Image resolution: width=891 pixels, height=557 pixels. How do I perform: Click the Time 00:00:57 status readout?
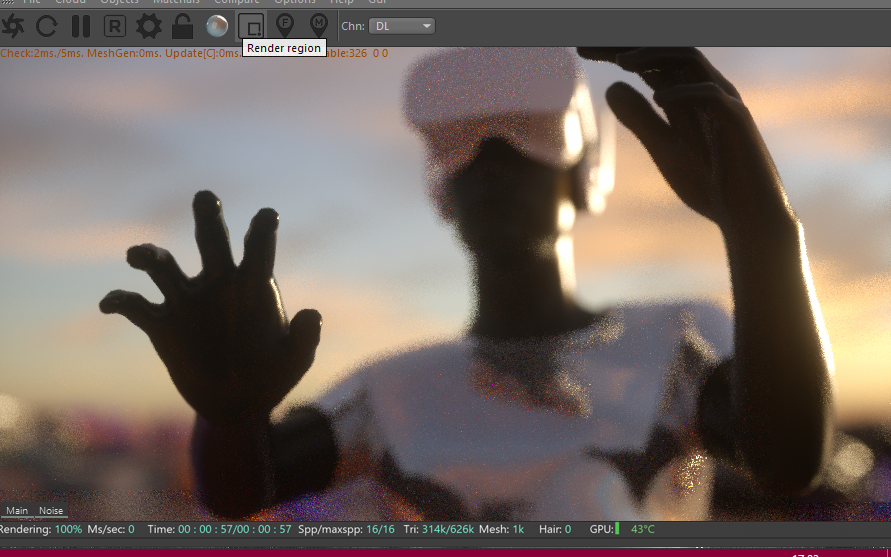coord(219,529)
